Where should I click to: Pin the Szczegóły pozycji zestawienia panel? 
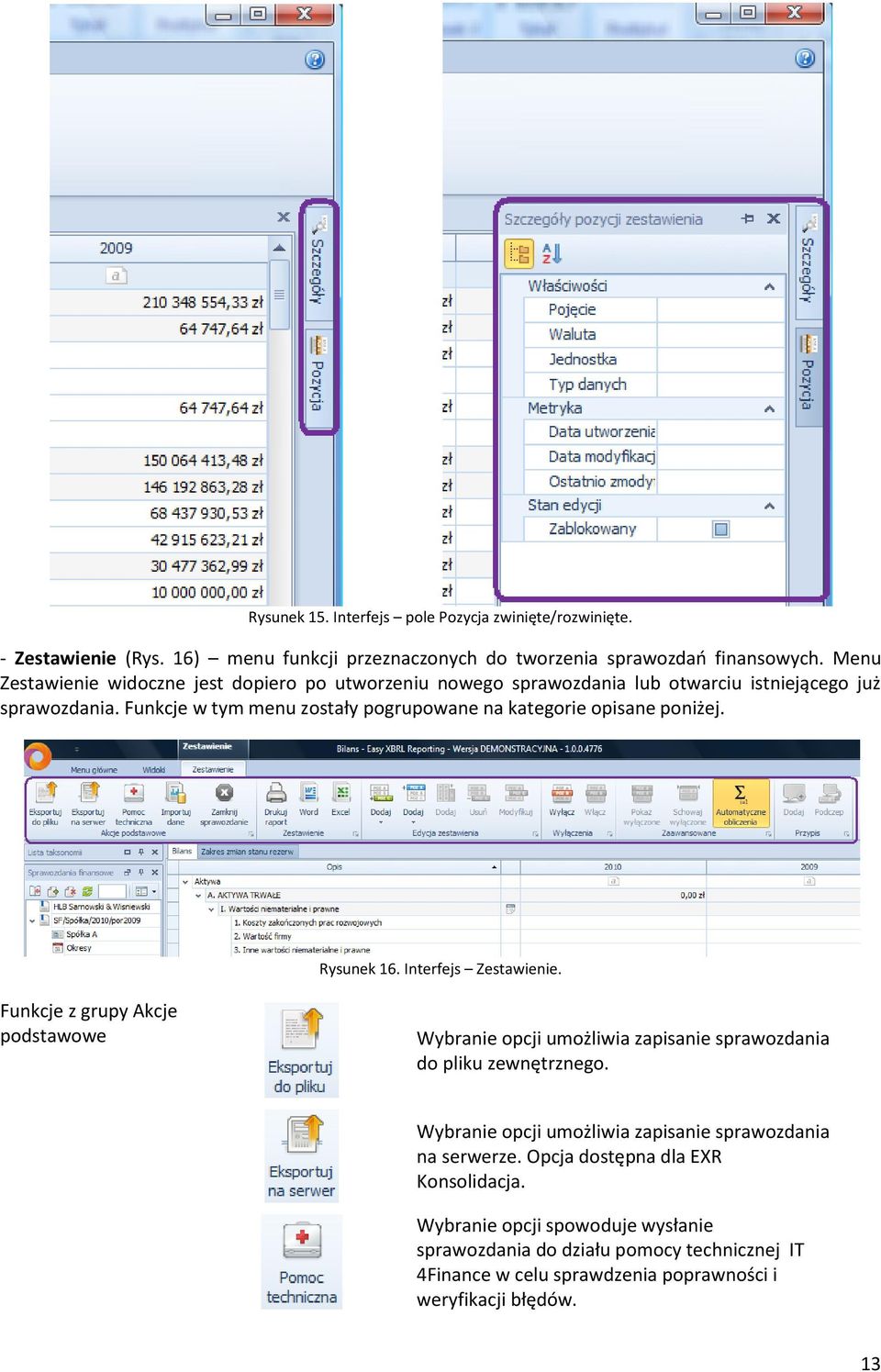coord(748,218)
